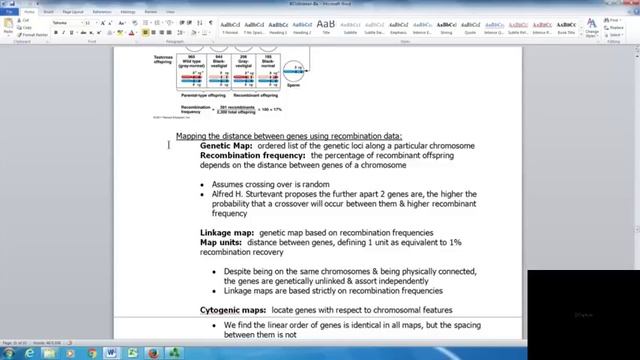The image size is (640, 360).
Task: Switch to the View tab
Action: coord(170,12)
